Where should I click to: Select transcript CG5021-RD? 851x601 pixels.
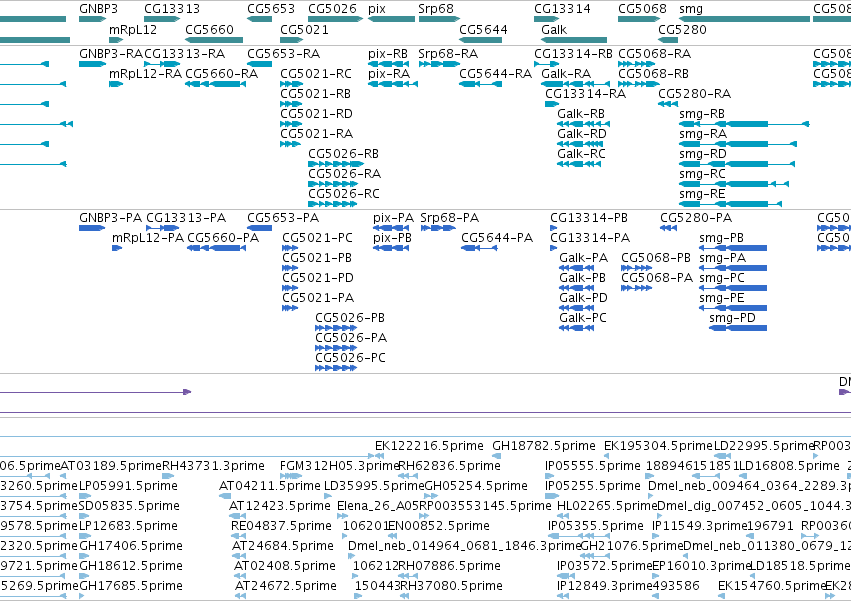pos(291,124)
